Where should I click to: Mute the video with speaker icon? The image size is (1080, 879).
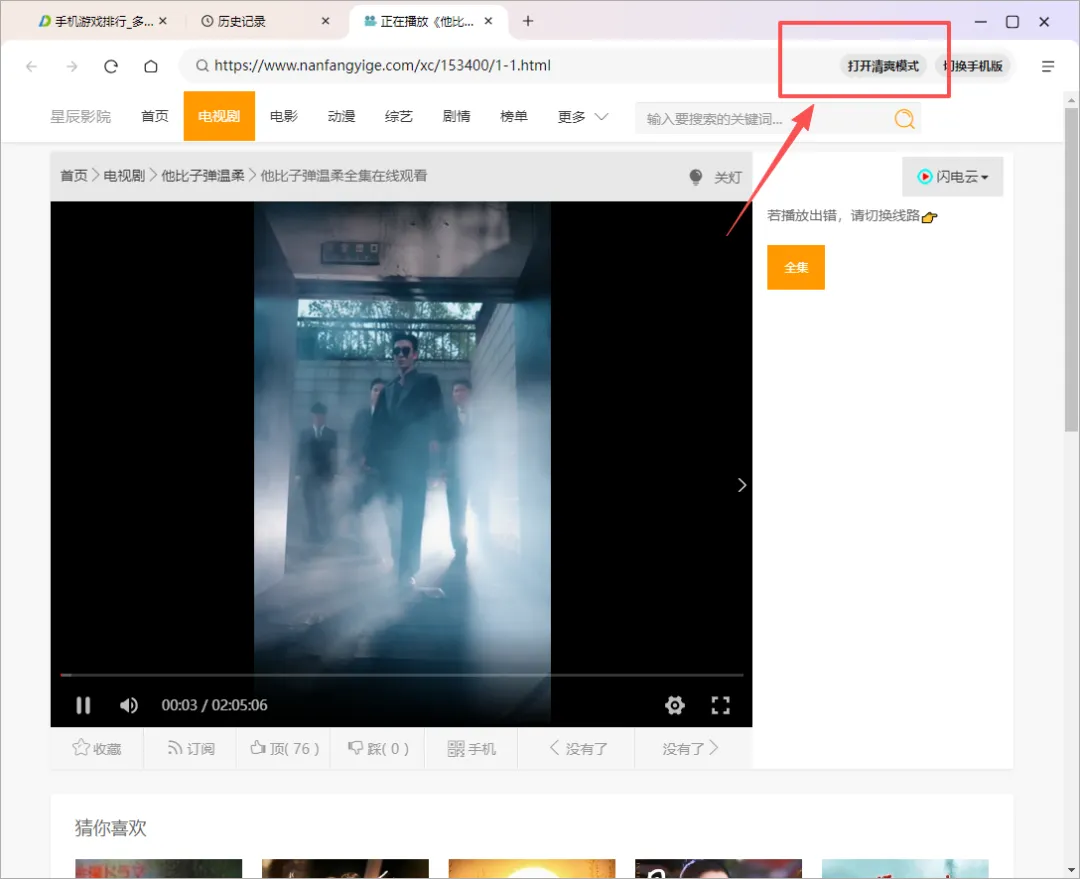point(129,705)
